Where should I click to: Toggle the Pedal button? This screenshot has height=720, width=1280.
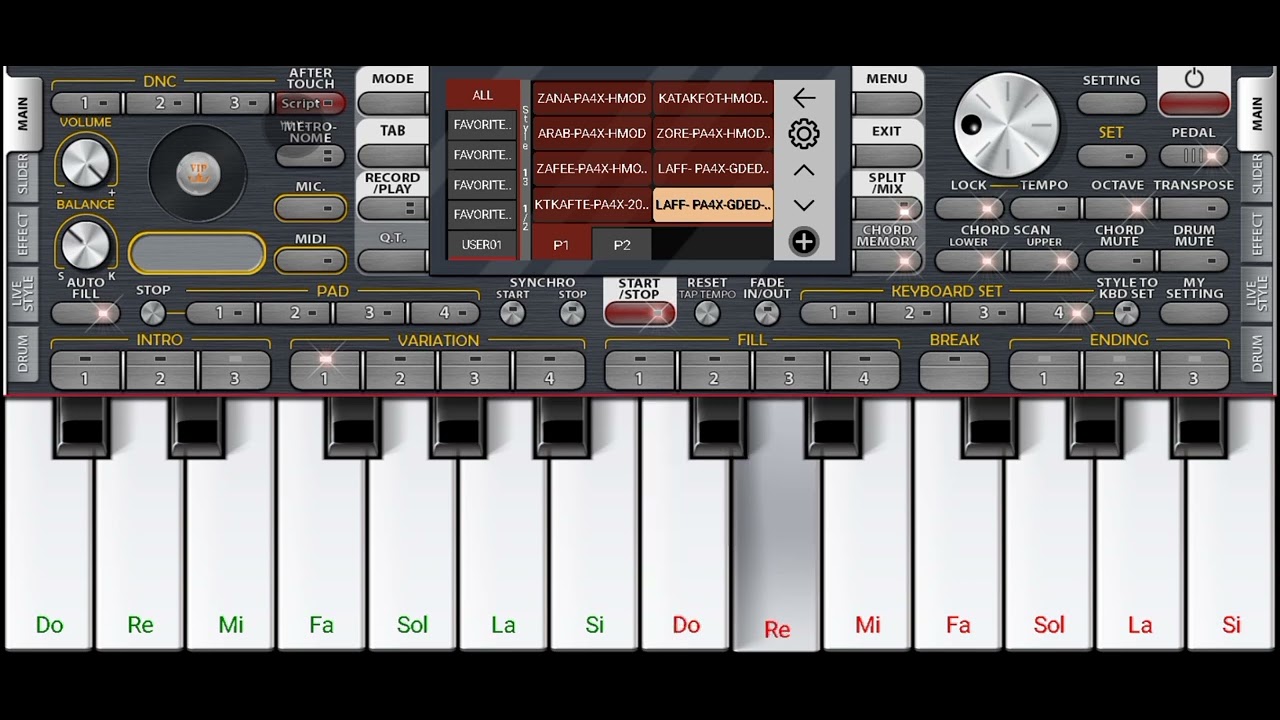1194,155
